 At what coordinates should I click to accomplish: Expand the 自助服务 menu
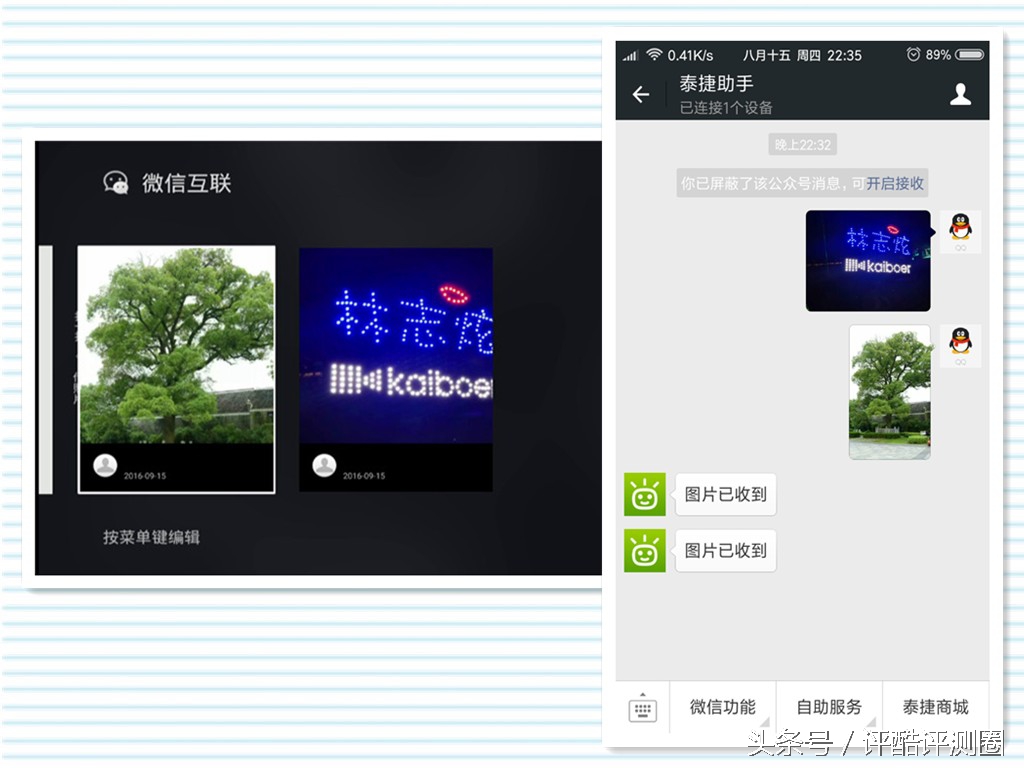point(829,707)
